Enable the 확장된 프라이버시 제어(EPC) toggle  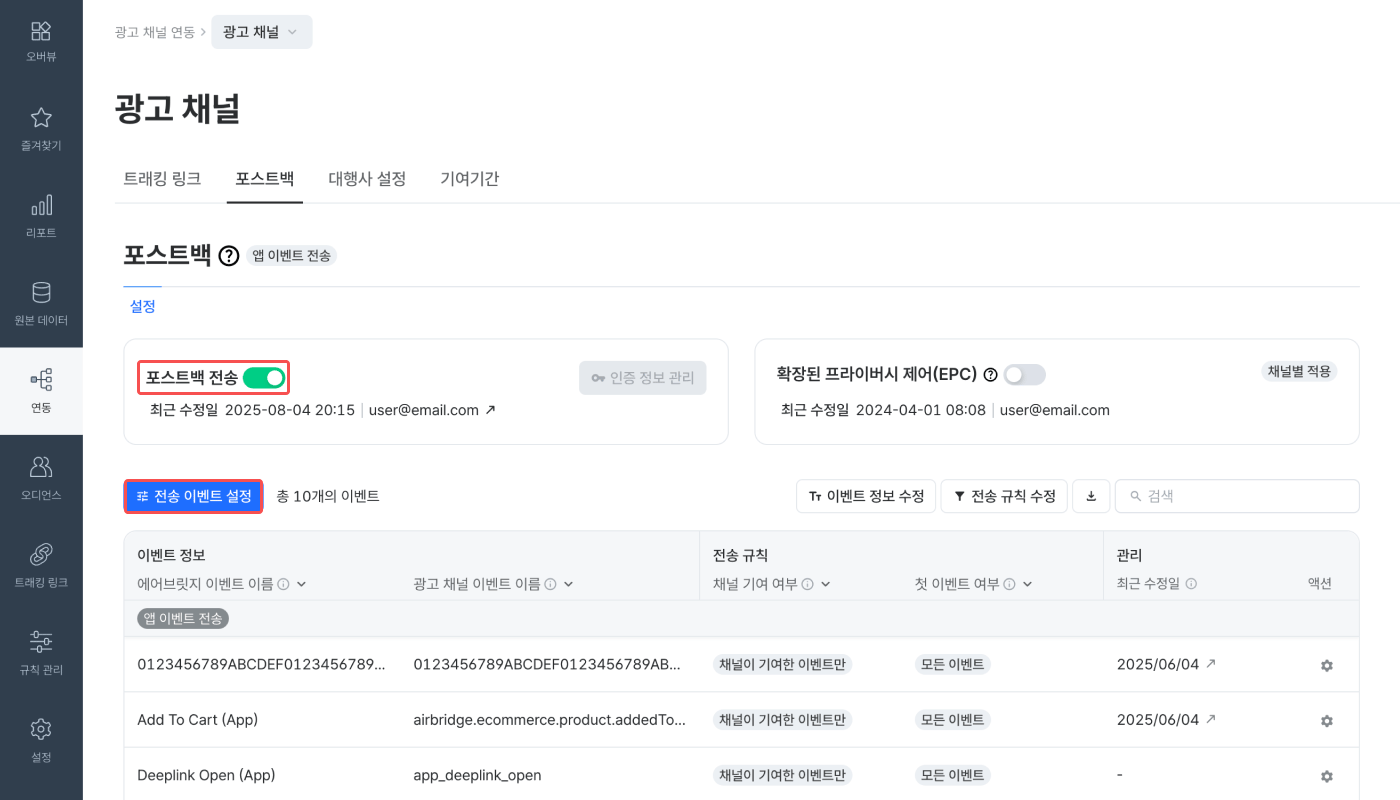click(x=1024, y=375)
